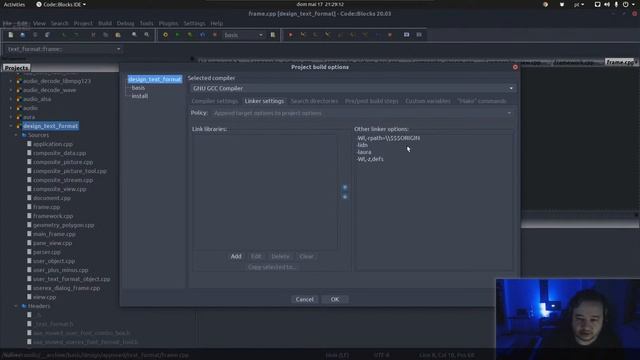This screenshot has width=640, height=360.
Task: Click Cancel in Project build options
Action: 304,299
